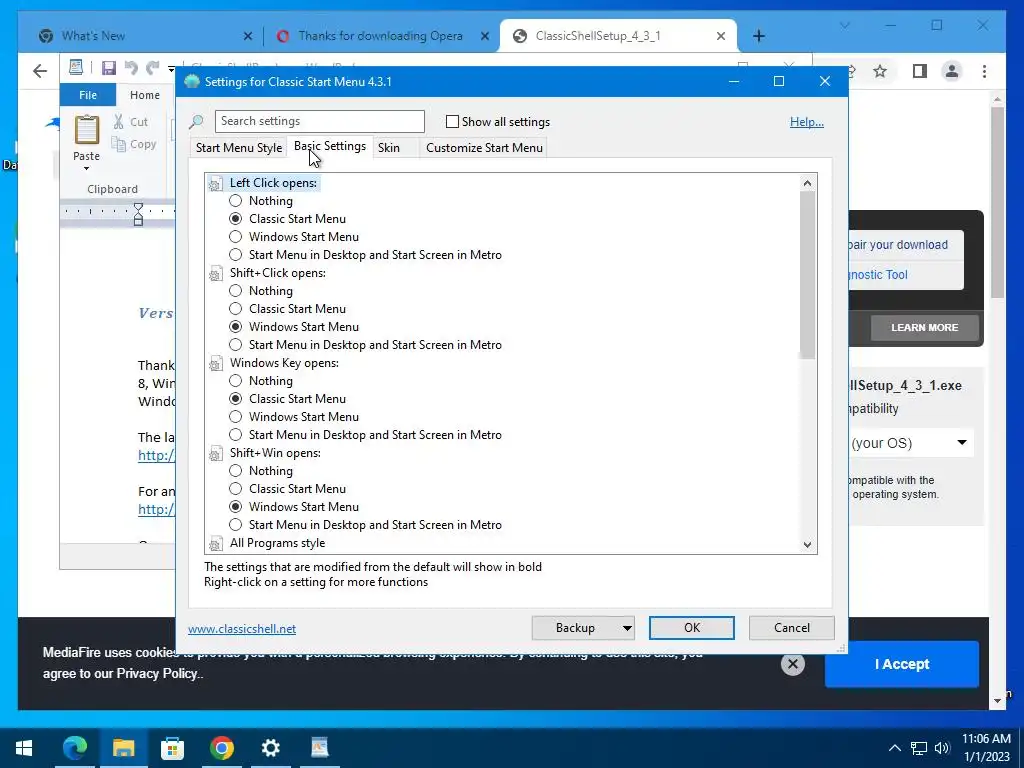Click Cancel in settings dialog
Viewport: 1024px width, 768px height.
792,628
